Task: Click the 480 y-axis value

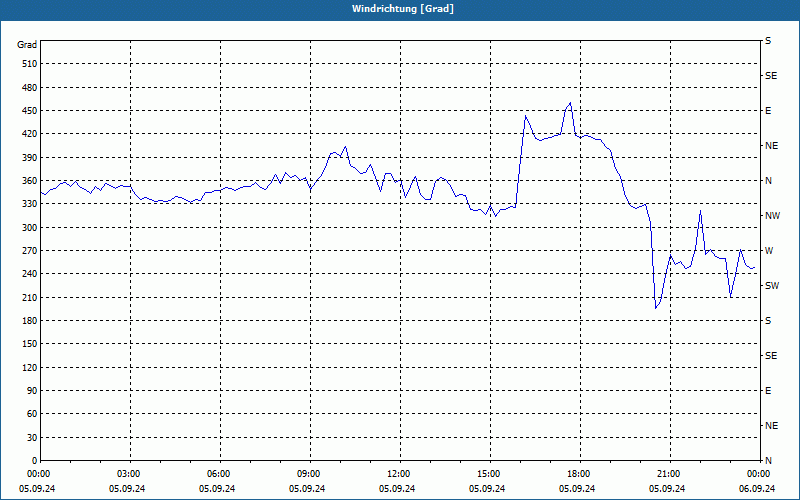Action: 30,87
